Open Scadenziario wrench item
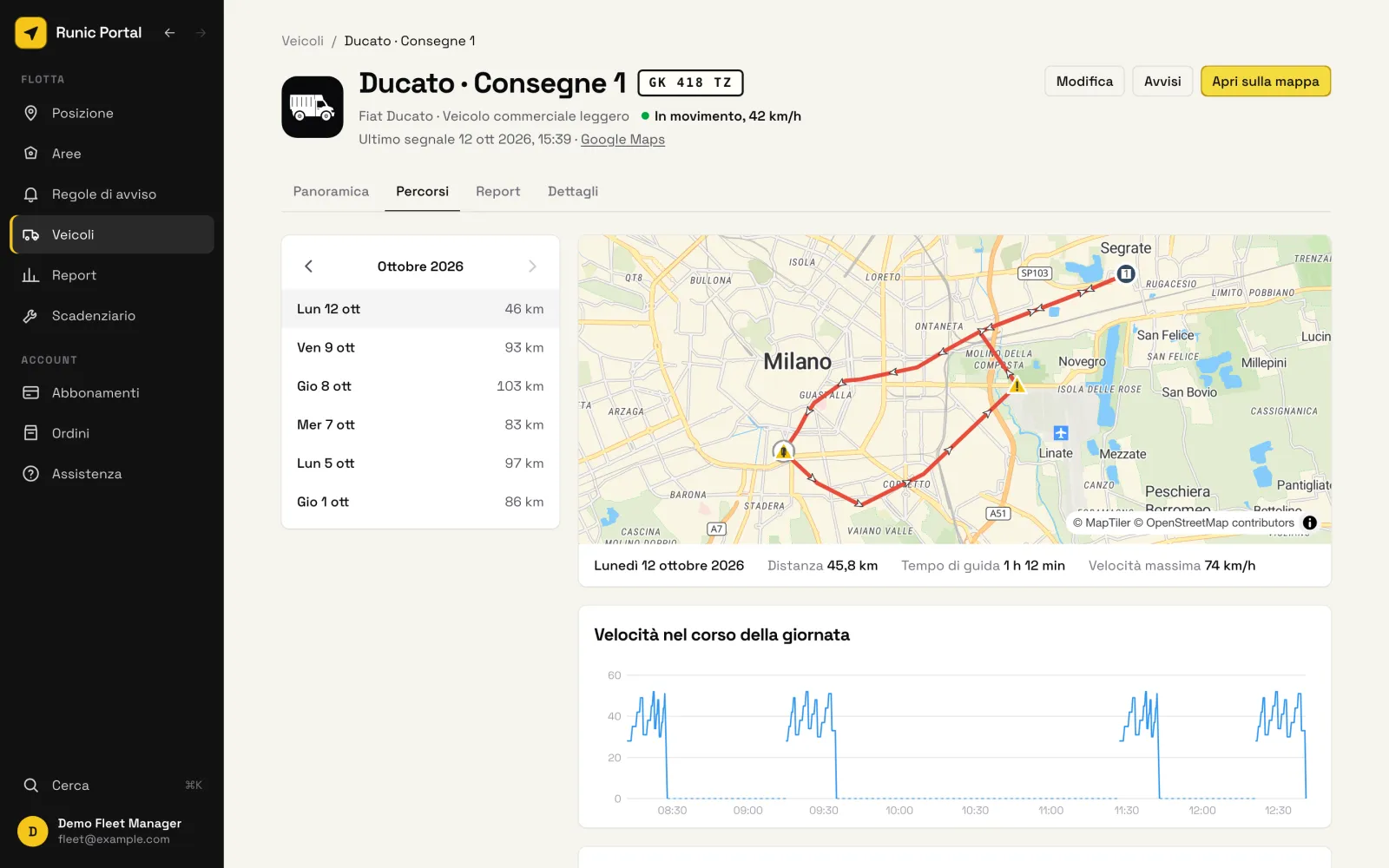1389x868 pixels. 112,316
